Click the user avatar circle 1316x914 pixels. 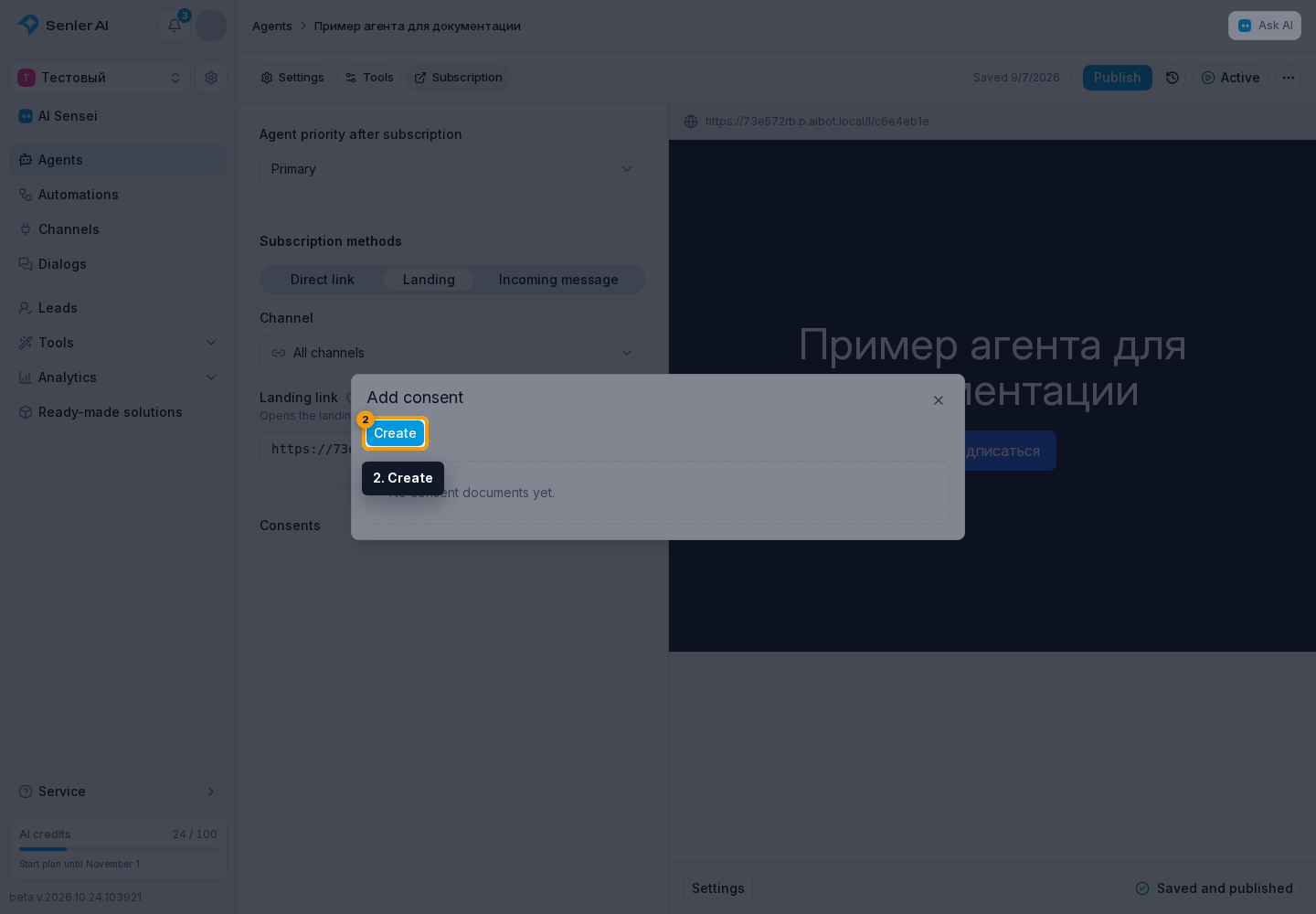(x=211, y=26)
